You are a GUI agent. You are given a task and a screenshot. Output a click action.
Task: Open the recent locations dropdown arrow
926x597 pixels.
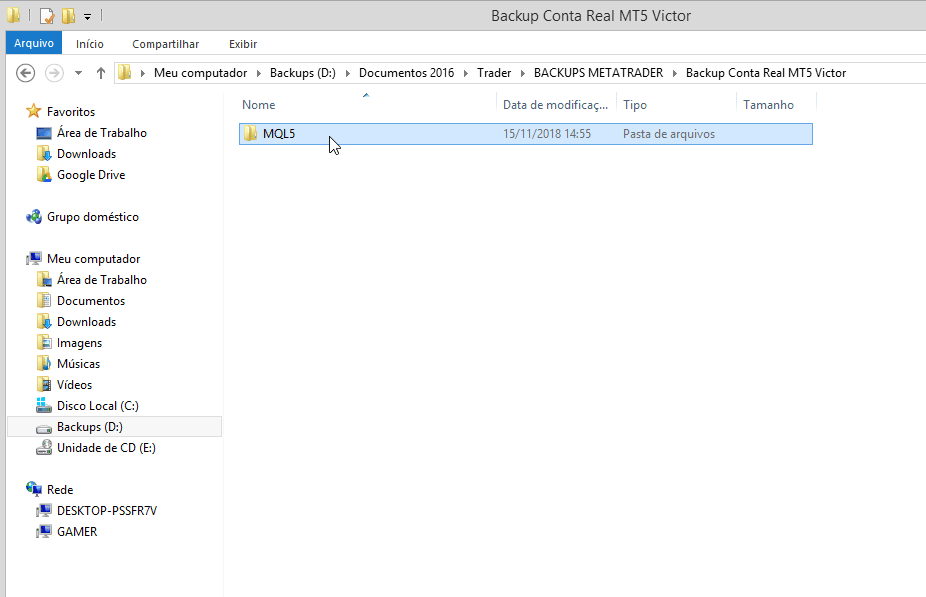pos(79,73)
